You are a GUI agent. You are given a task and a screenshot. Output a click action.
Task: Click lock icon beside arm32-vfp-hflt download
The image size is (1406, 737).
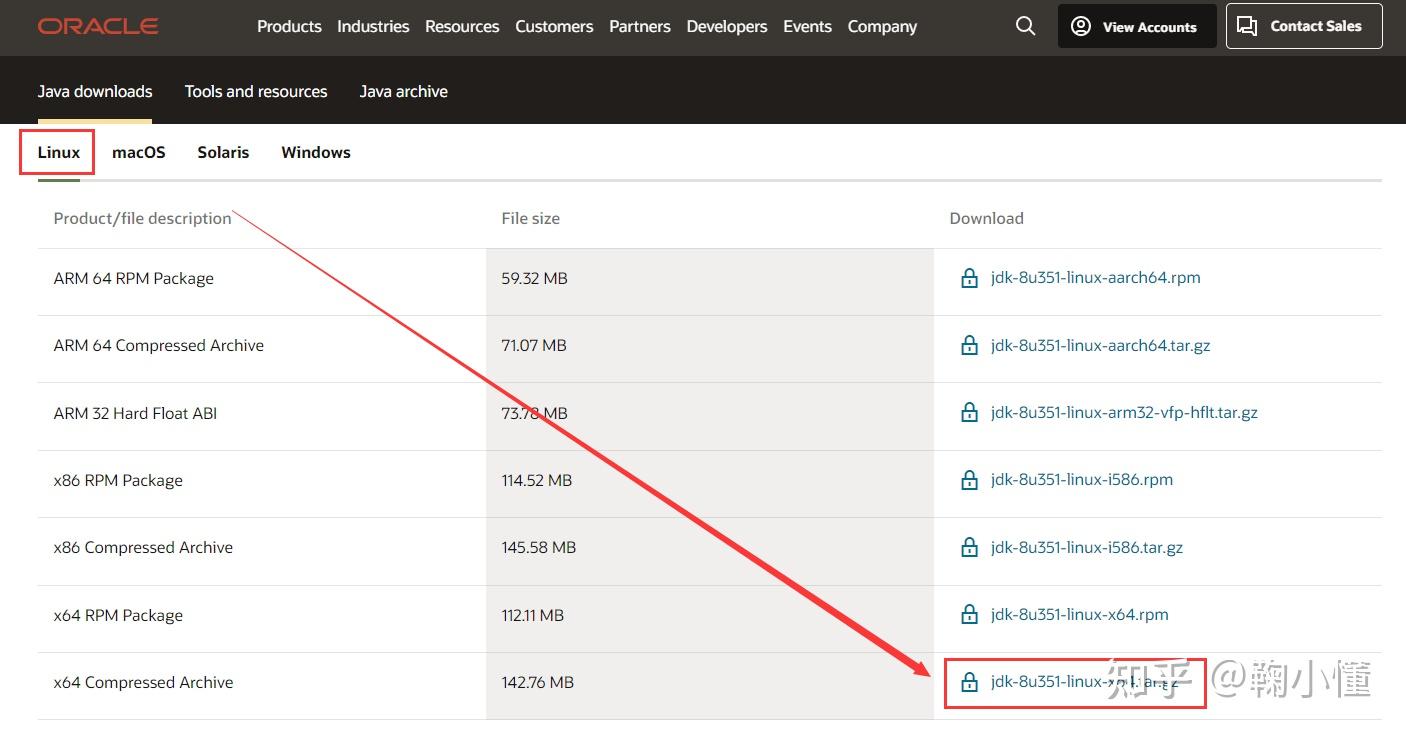pos(969,413)
